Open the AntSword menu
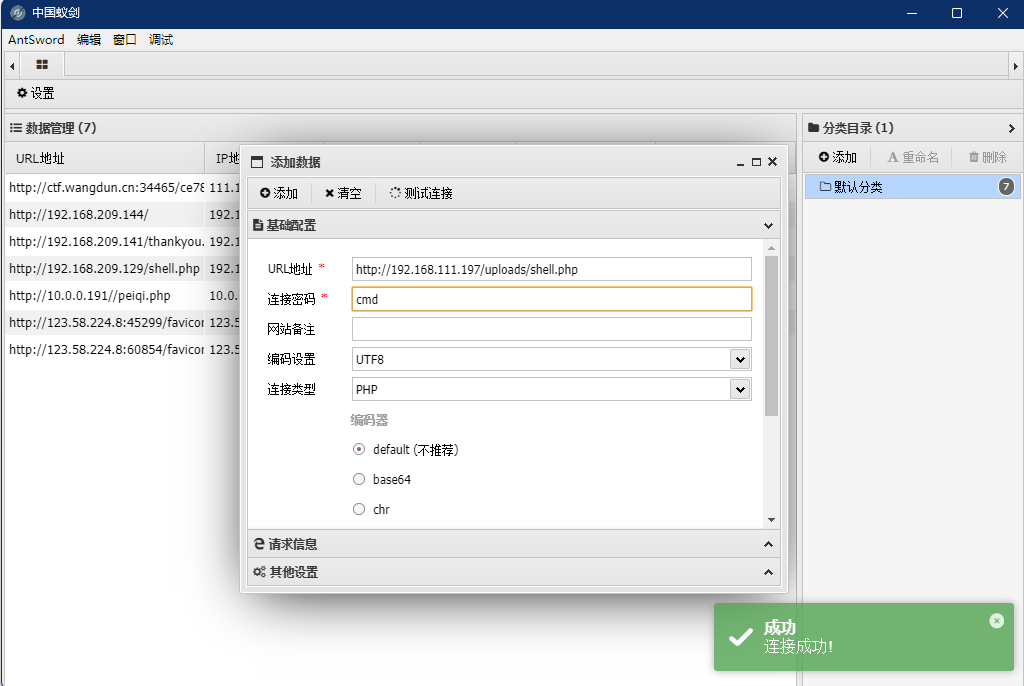 point(36,40)
